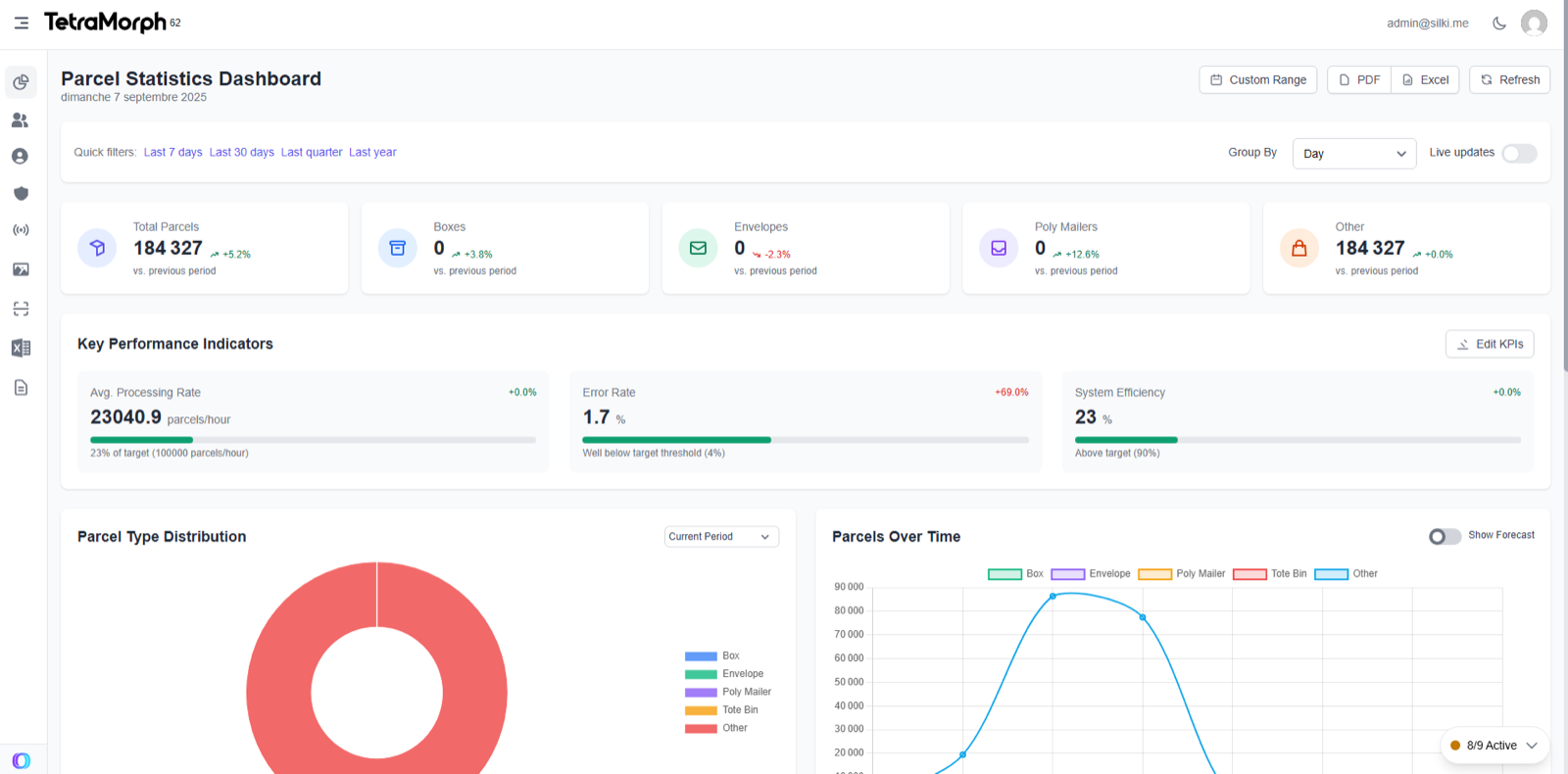Enable the Live updates switch
Image resolution: width=1568 pixels, height=774 pixels.
[x=1519, y=153]
